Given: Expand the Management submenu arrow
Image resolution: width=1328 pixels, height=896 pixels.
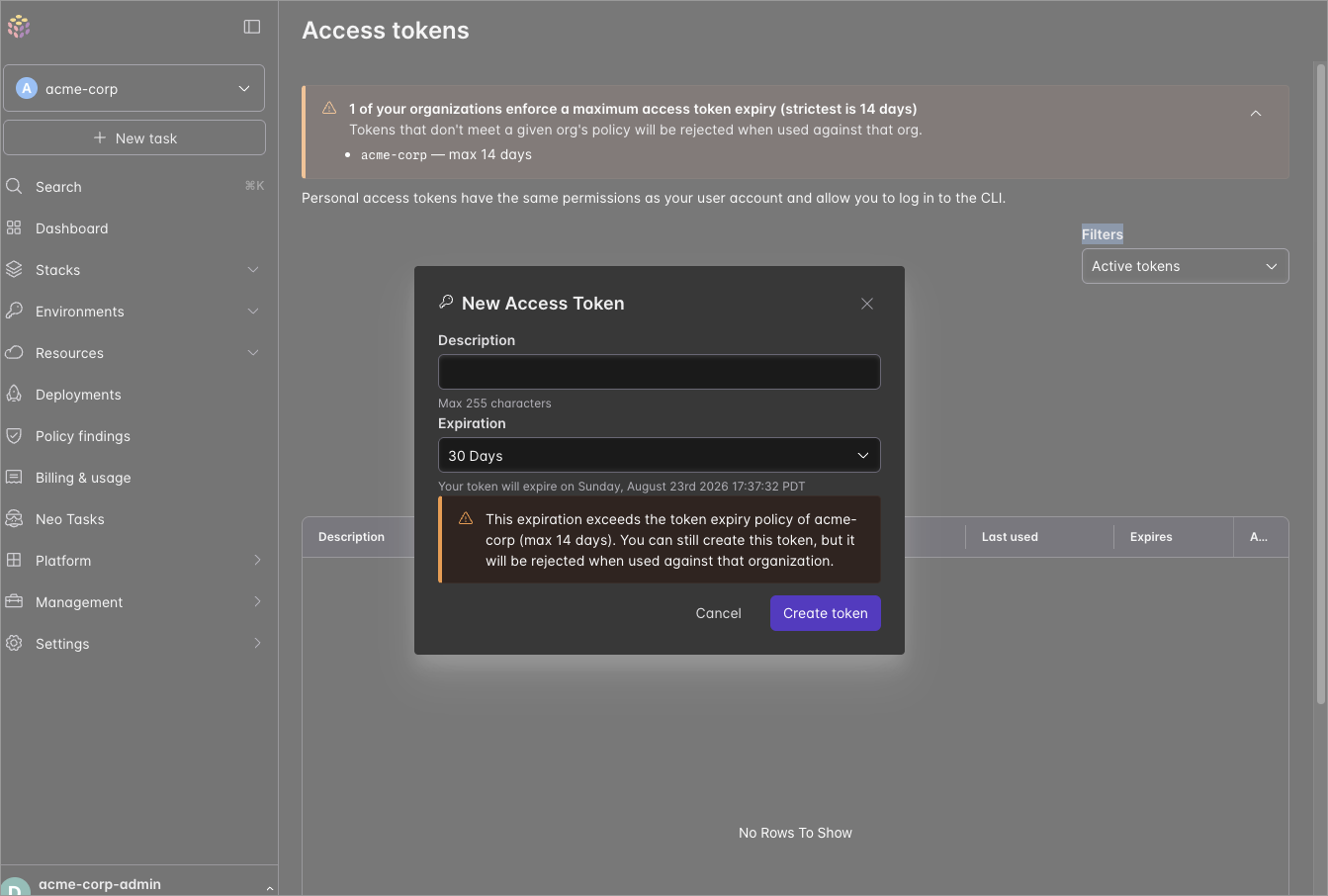Looking at the screenshot, I should click(x=257, y=601).
